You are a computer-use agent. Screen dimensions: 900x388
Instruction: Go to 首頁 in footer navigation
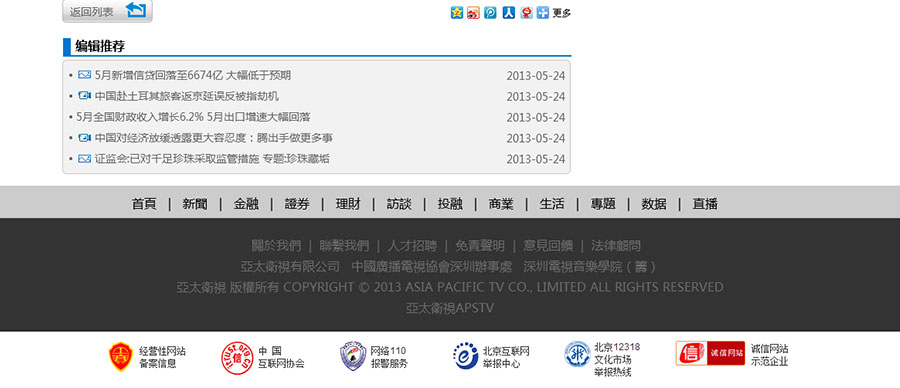(x=144, y=204)
